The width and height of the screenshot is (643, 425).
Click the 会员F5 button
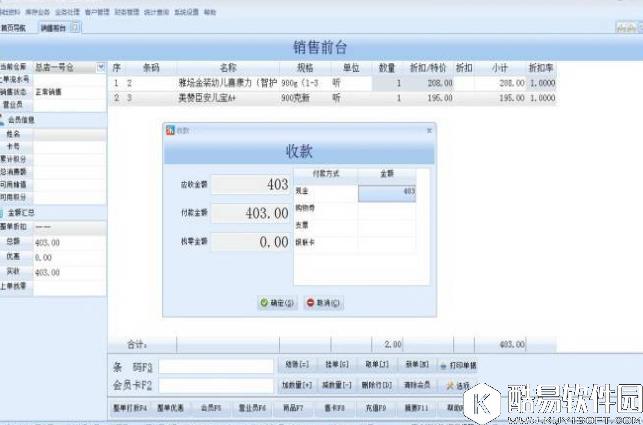pyautogui.click(x=211, y=408)
